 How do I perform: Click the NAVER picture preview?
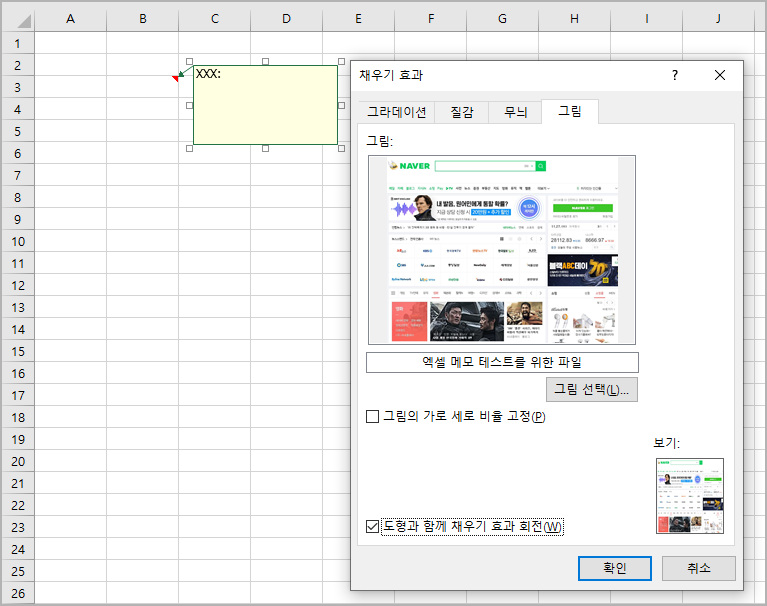click(x=502, y=250)
